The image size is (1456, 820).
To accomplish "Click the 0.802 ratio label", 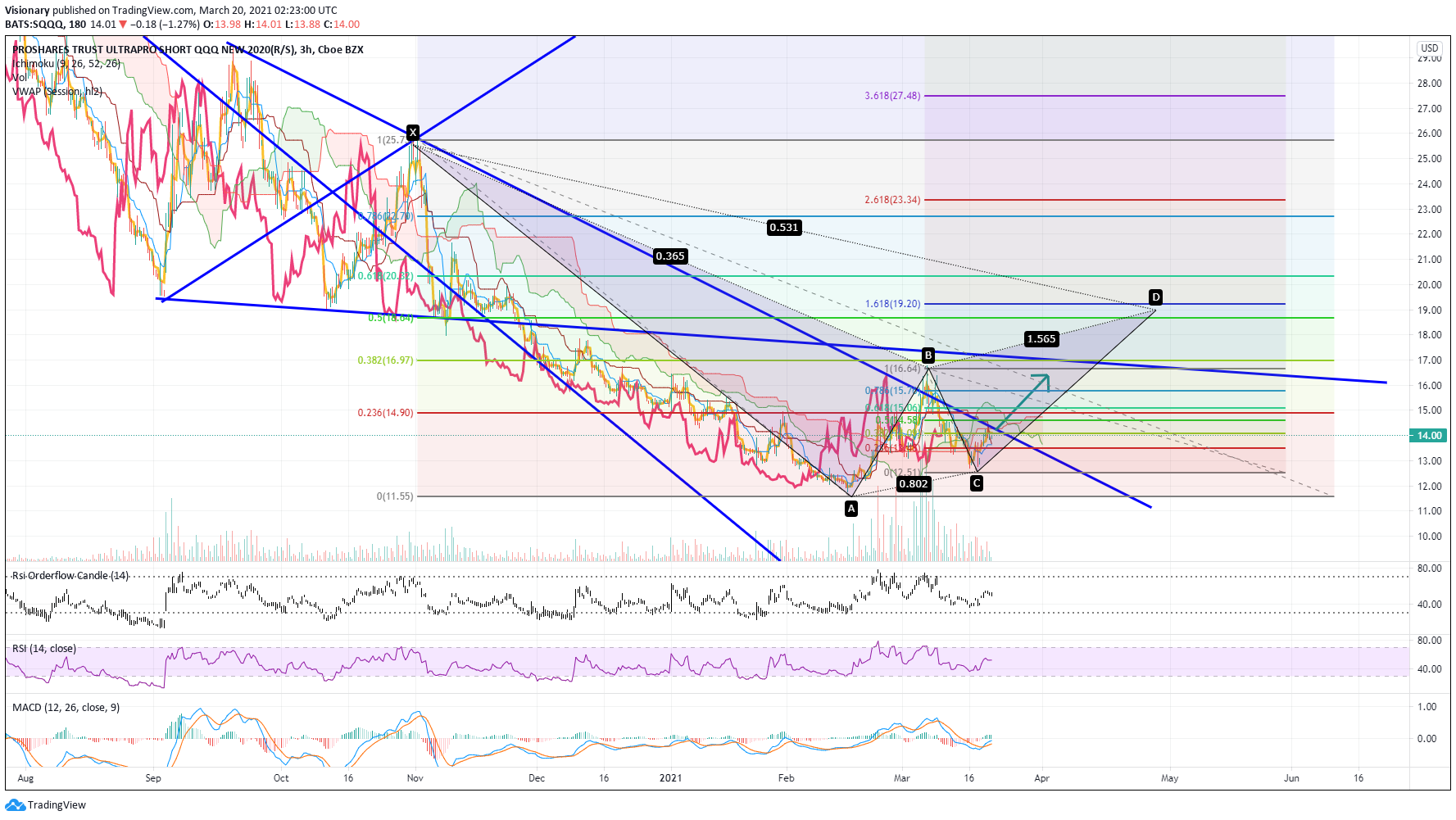I will pyautogui.click(x=914, y=483).
